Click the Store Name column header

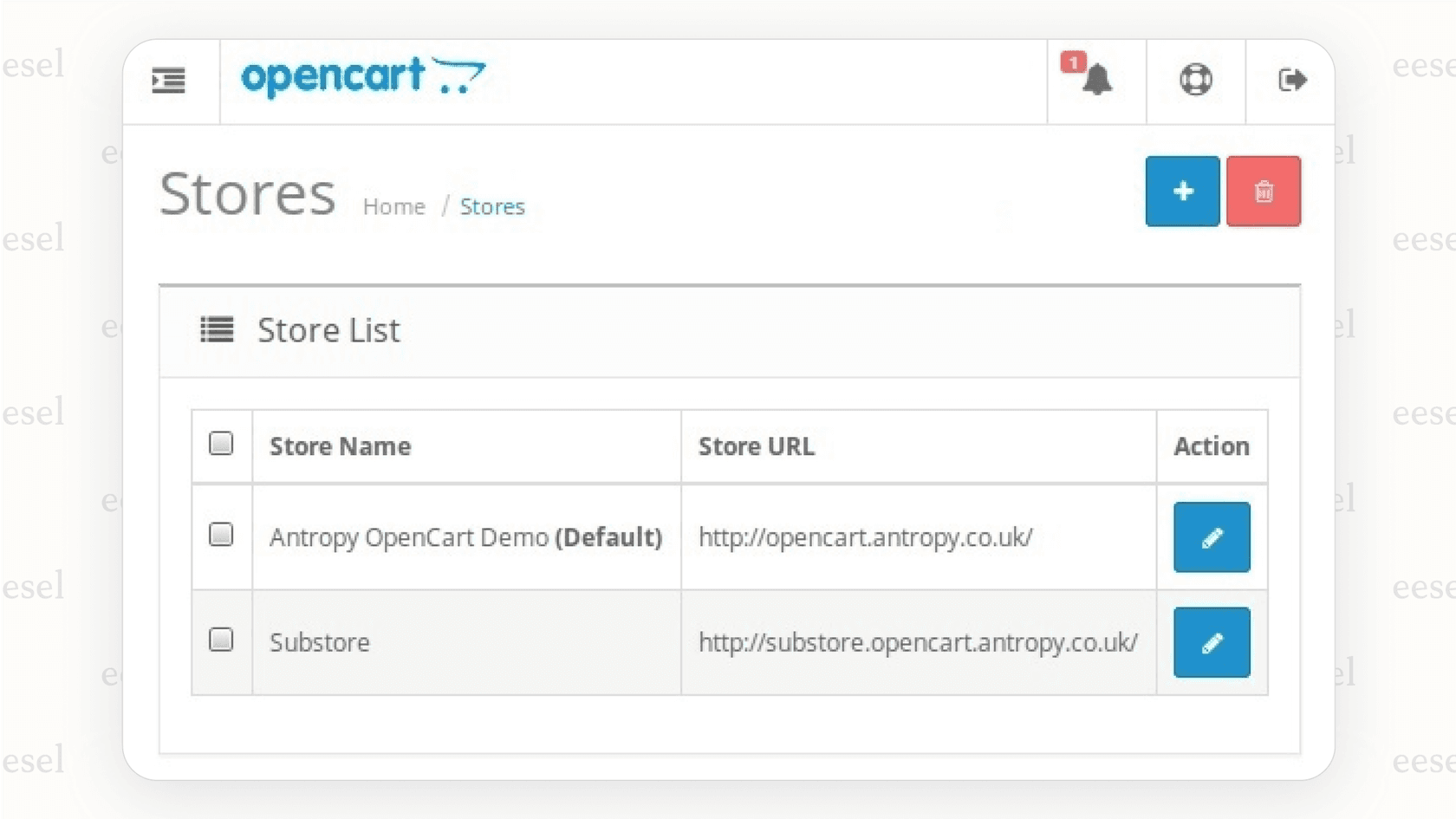[x=340, y=446]
